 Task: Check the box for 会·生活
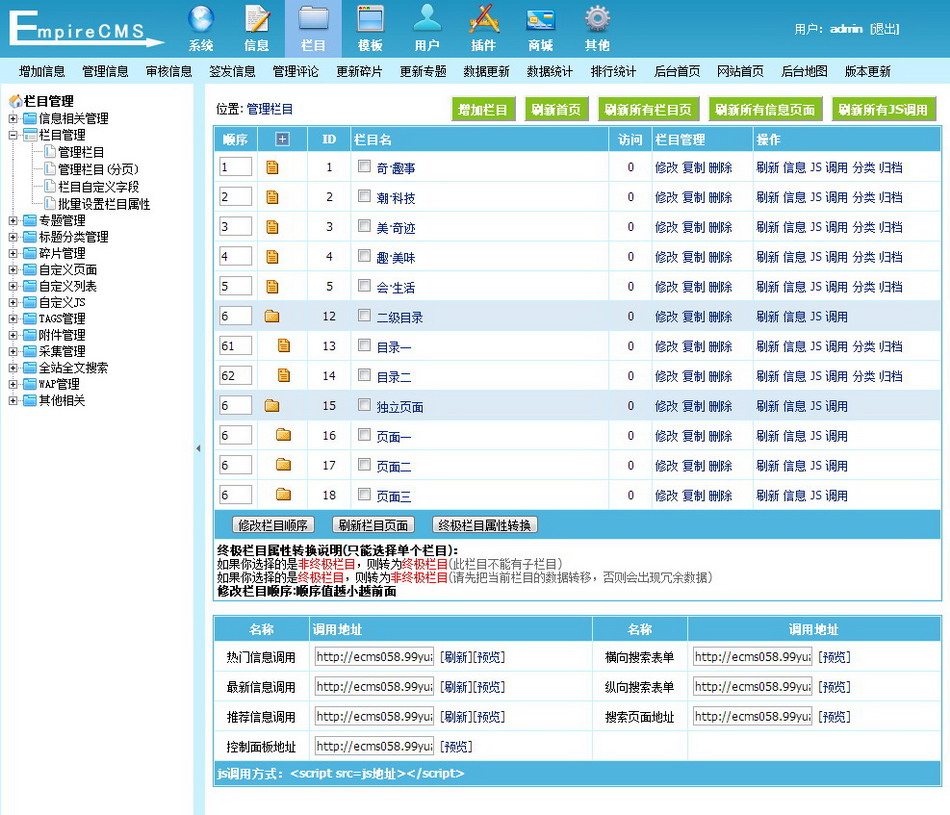[x=364, y=285]
